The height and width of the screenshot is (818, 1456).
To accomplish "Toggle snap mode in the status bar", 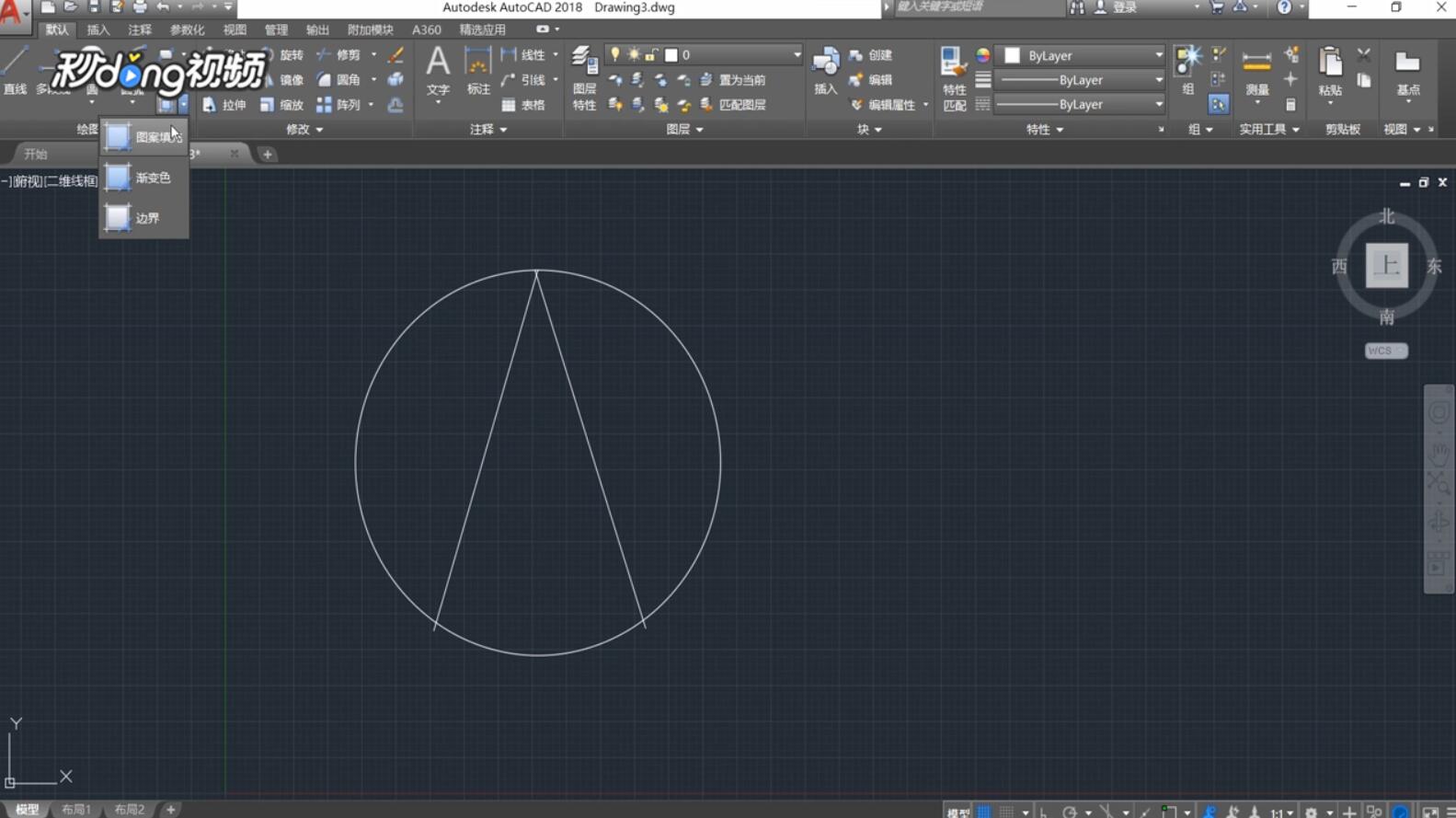I will pyautogui.click(x=1007, y=812).
